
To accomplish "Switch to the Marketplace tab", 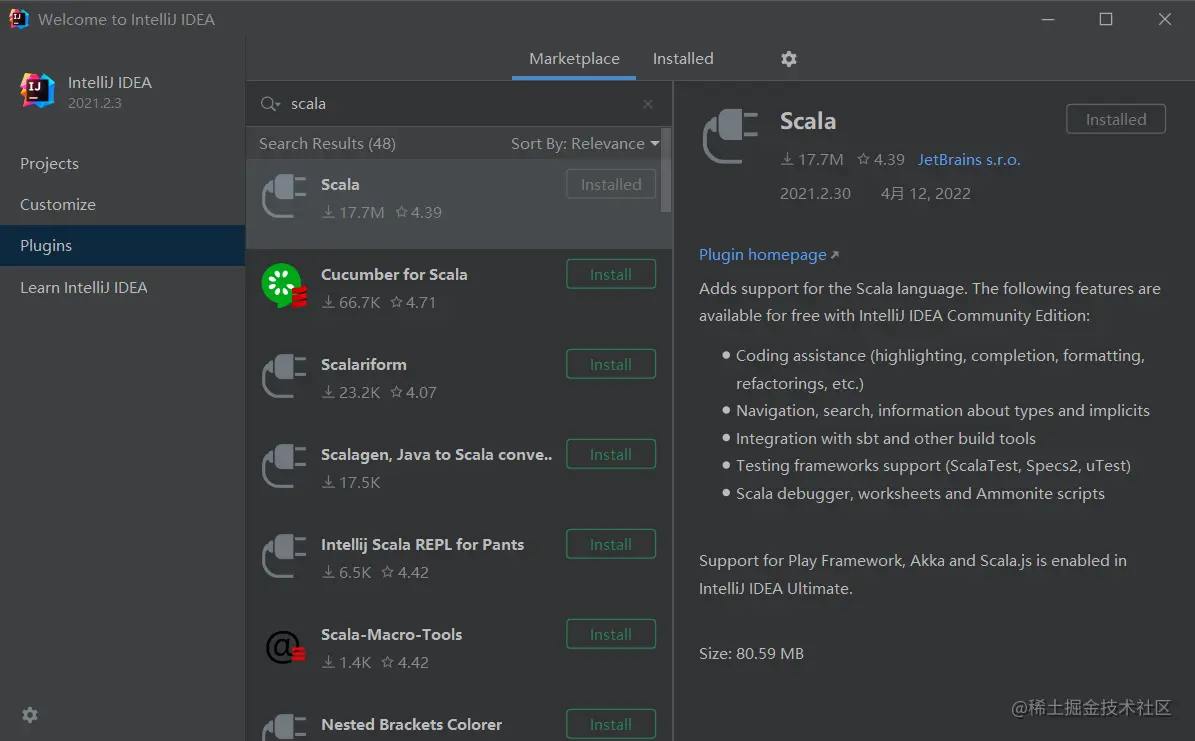I will [574, 59].
